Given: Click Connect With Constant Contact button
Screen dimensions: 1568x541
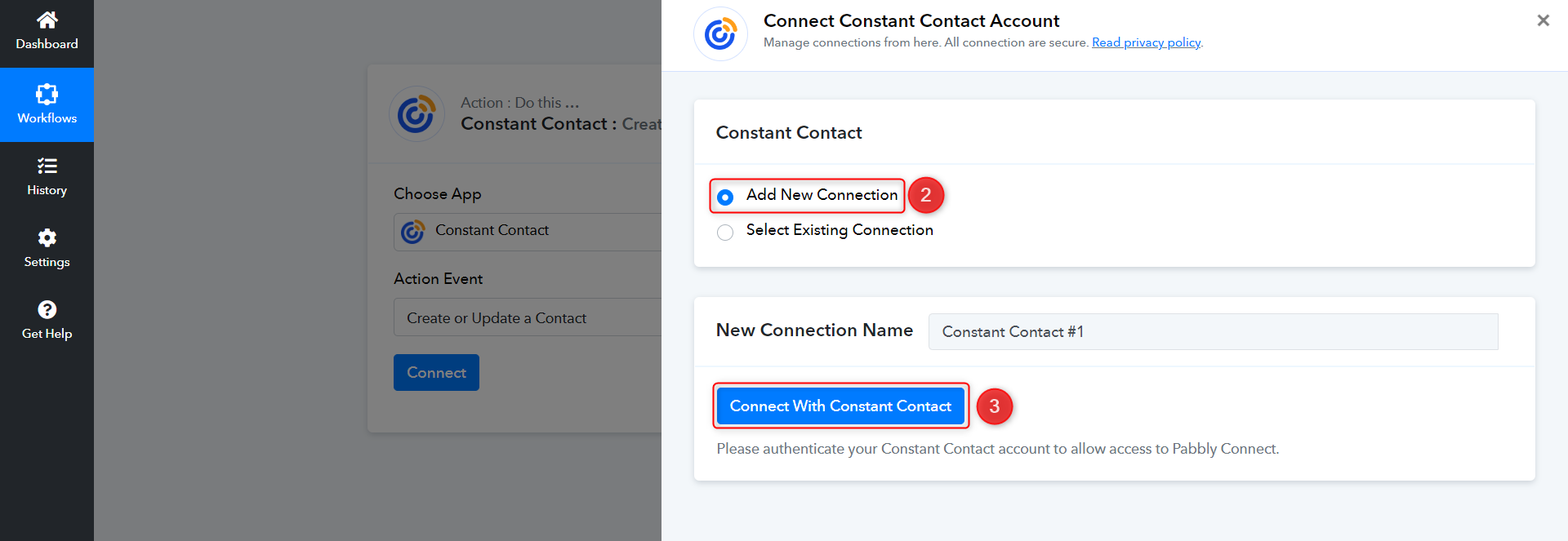Looking at the screenshot, I should click(x=840, y=406).
